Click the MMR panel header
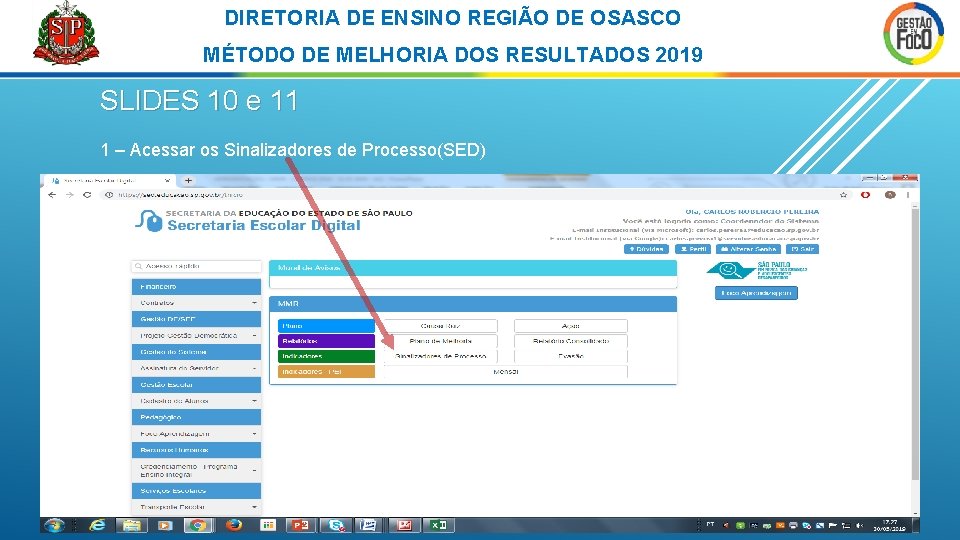Screen dimensions: 960x540 coord(473,304)
